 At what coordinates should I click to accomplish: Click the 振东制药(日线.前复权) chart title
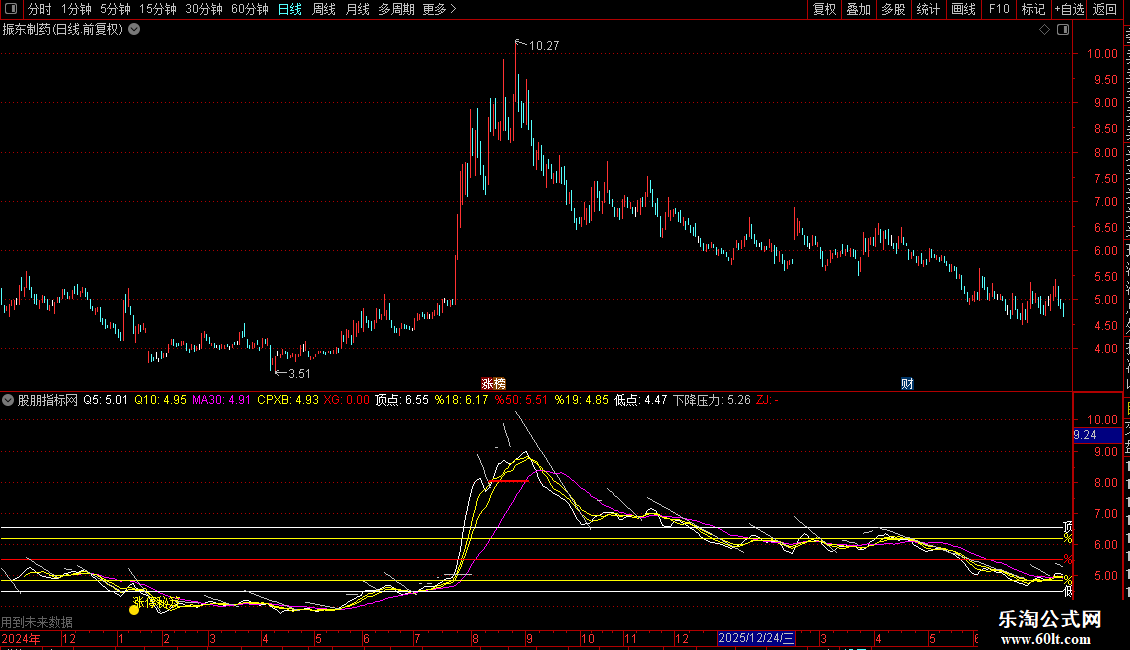click(x=63, y=30)
